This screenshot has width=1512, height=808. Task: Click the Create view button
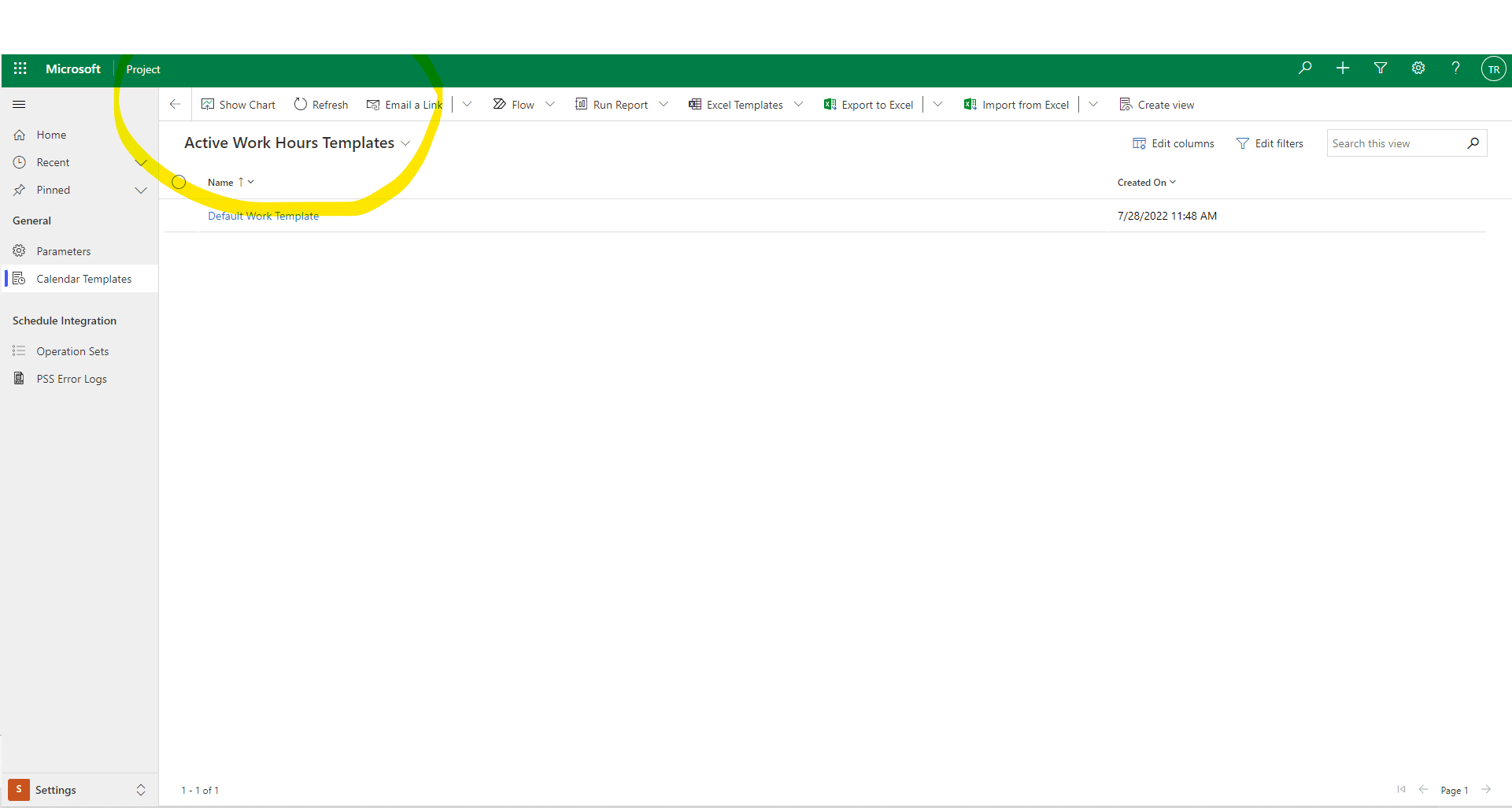(1157, 105)
